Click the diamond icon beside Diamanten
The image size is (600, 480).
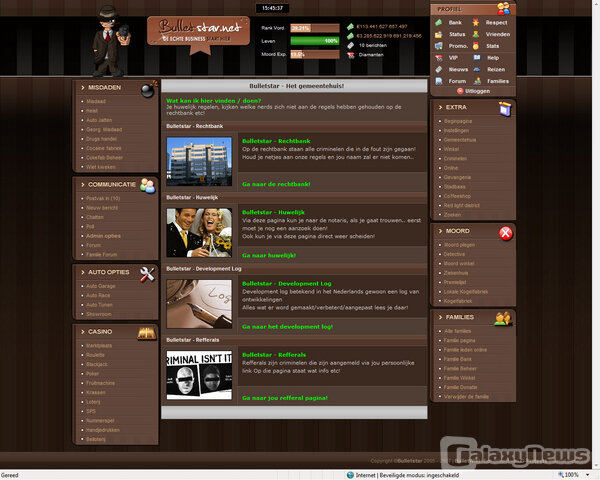[x=351, y=55]
